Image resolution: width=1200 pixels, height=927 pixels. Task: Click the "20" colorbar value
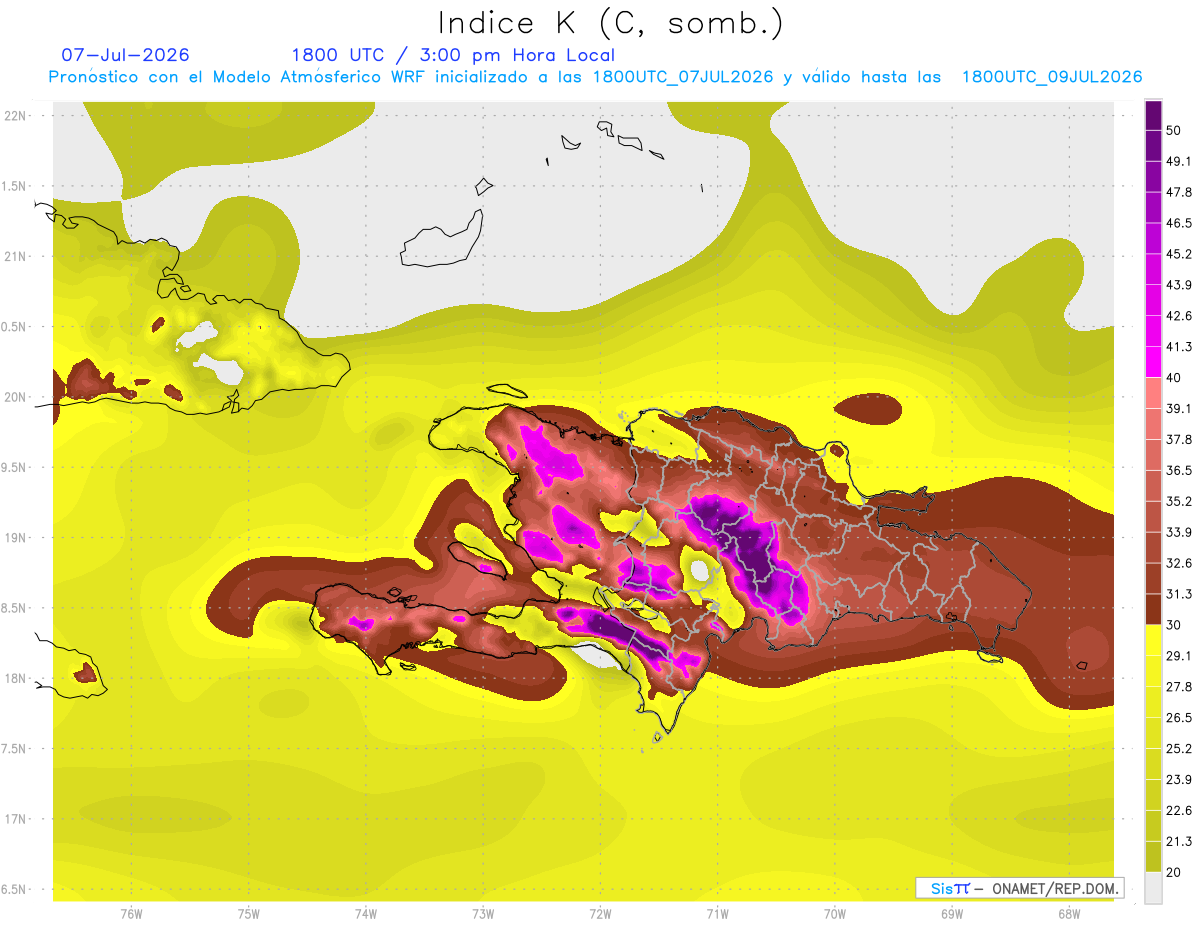click(x=1173, y=872)
